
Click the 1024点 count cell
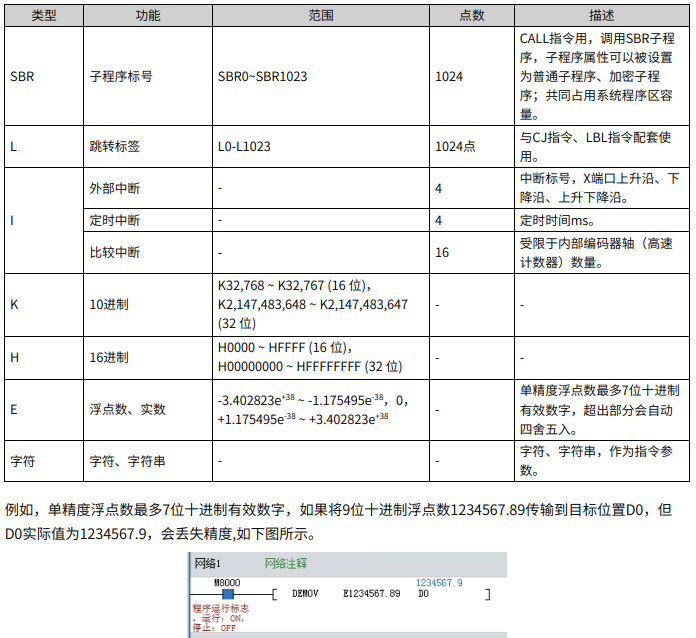pos(472,147)
